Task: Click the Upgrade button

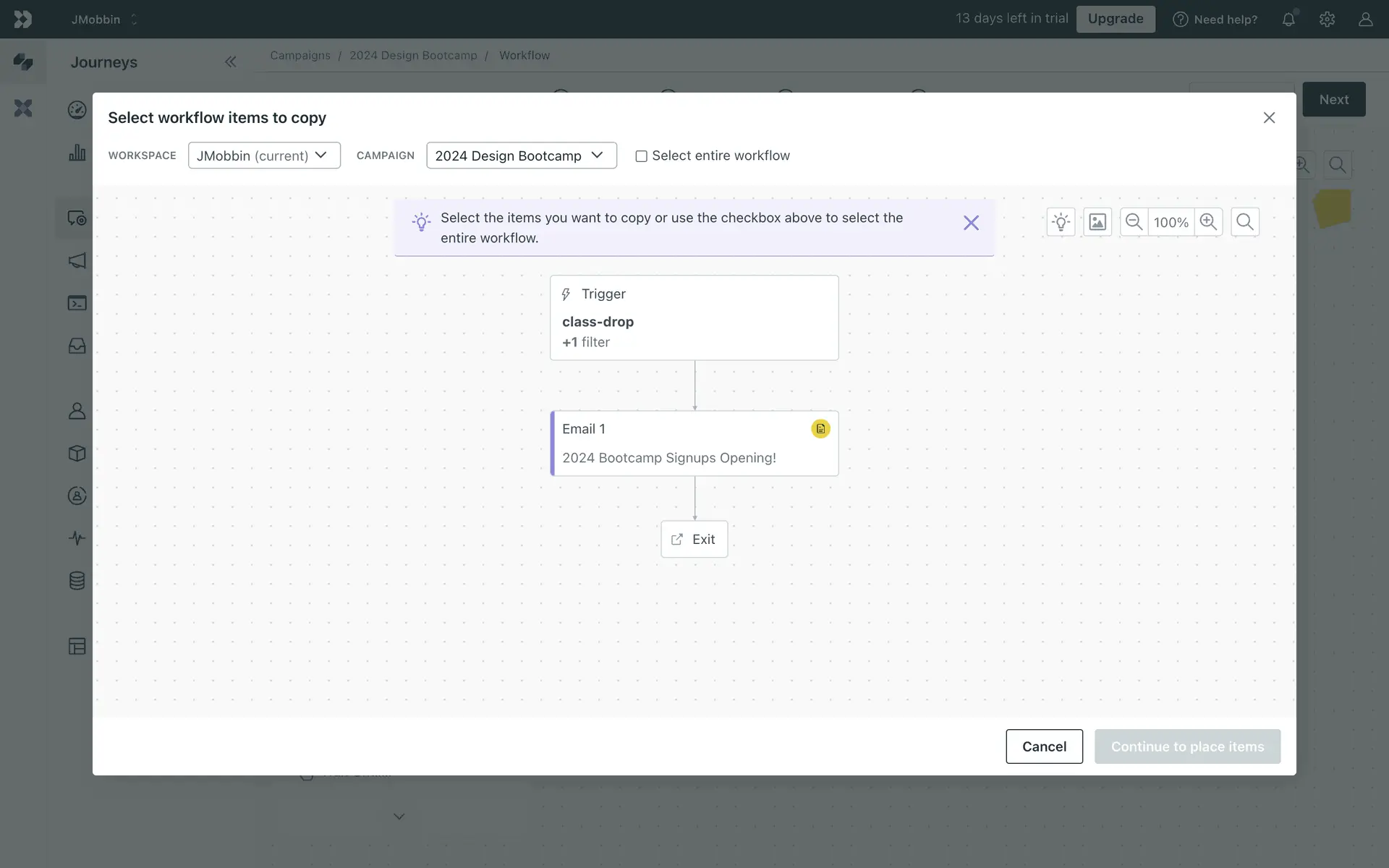Action: pos(1115,19)
